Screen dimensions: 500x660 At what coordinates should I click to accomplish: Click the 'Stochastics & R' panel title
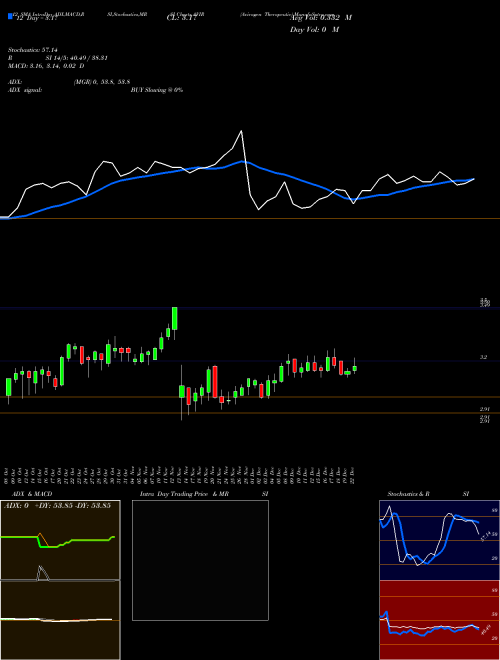pos(409,494)
